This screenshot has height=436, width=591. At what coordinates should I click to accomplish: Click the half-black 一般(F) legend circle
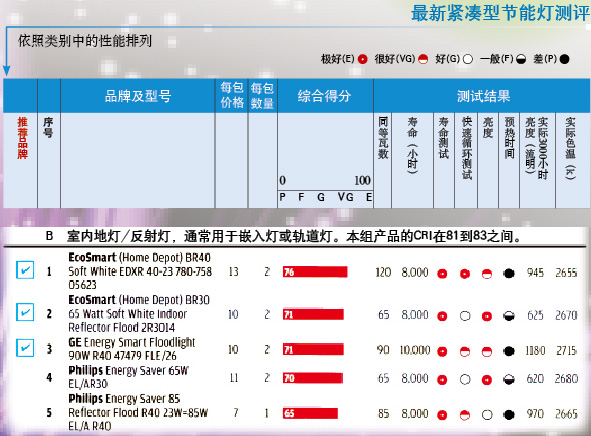pyautogui.click(x=521, y=59)
